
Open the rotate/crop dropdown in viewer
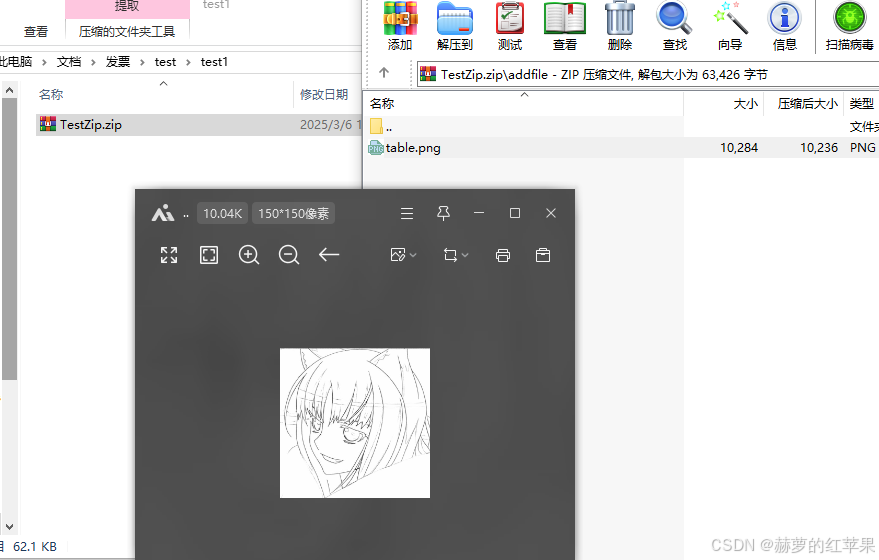tap(455, 255)
